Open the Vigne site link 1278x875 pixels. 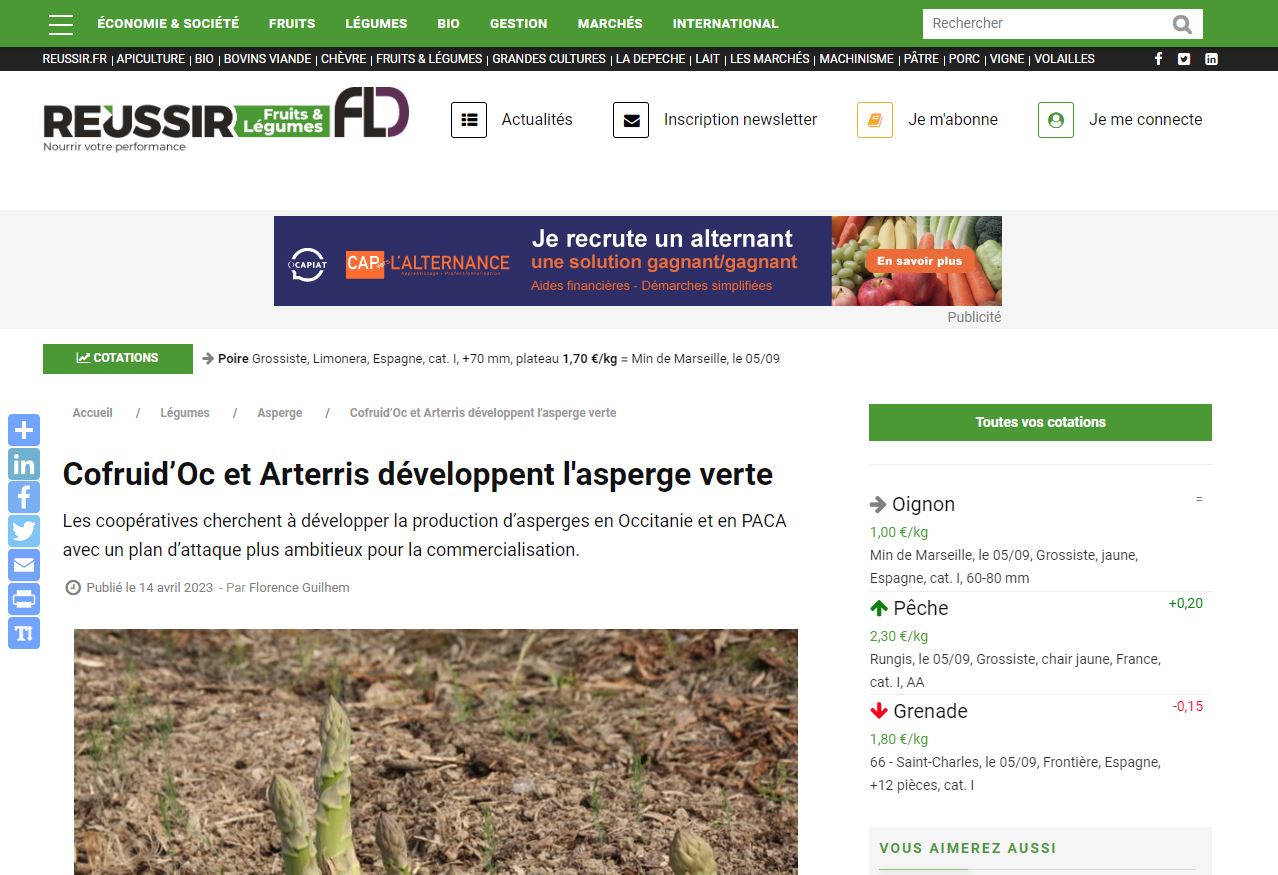[x=1007, y=59]
